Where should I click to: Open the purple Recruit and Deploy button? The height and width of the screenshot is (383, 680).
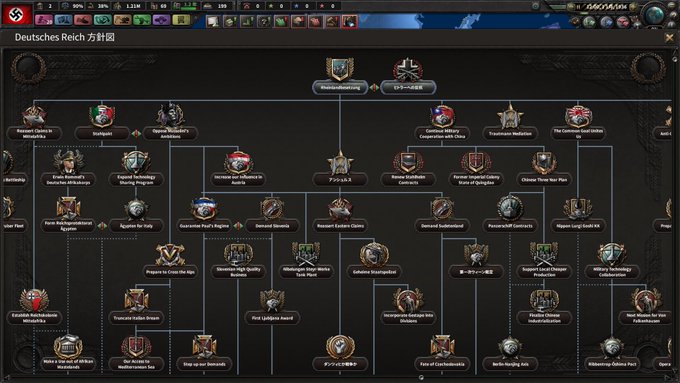tap(161, 20)
